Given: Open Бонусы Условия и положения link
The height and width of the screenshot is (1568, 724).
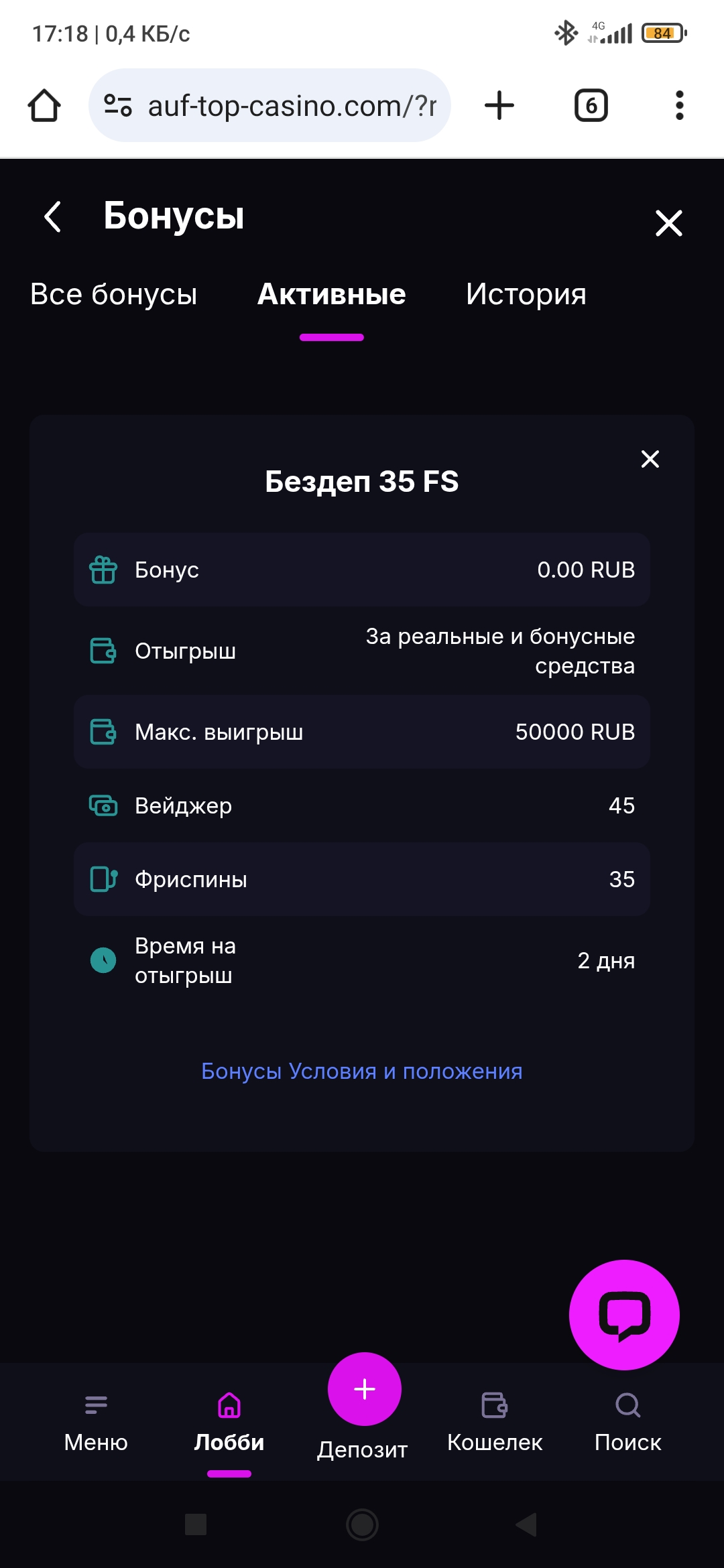Looking at the screenshot, I should (362, 1071).
